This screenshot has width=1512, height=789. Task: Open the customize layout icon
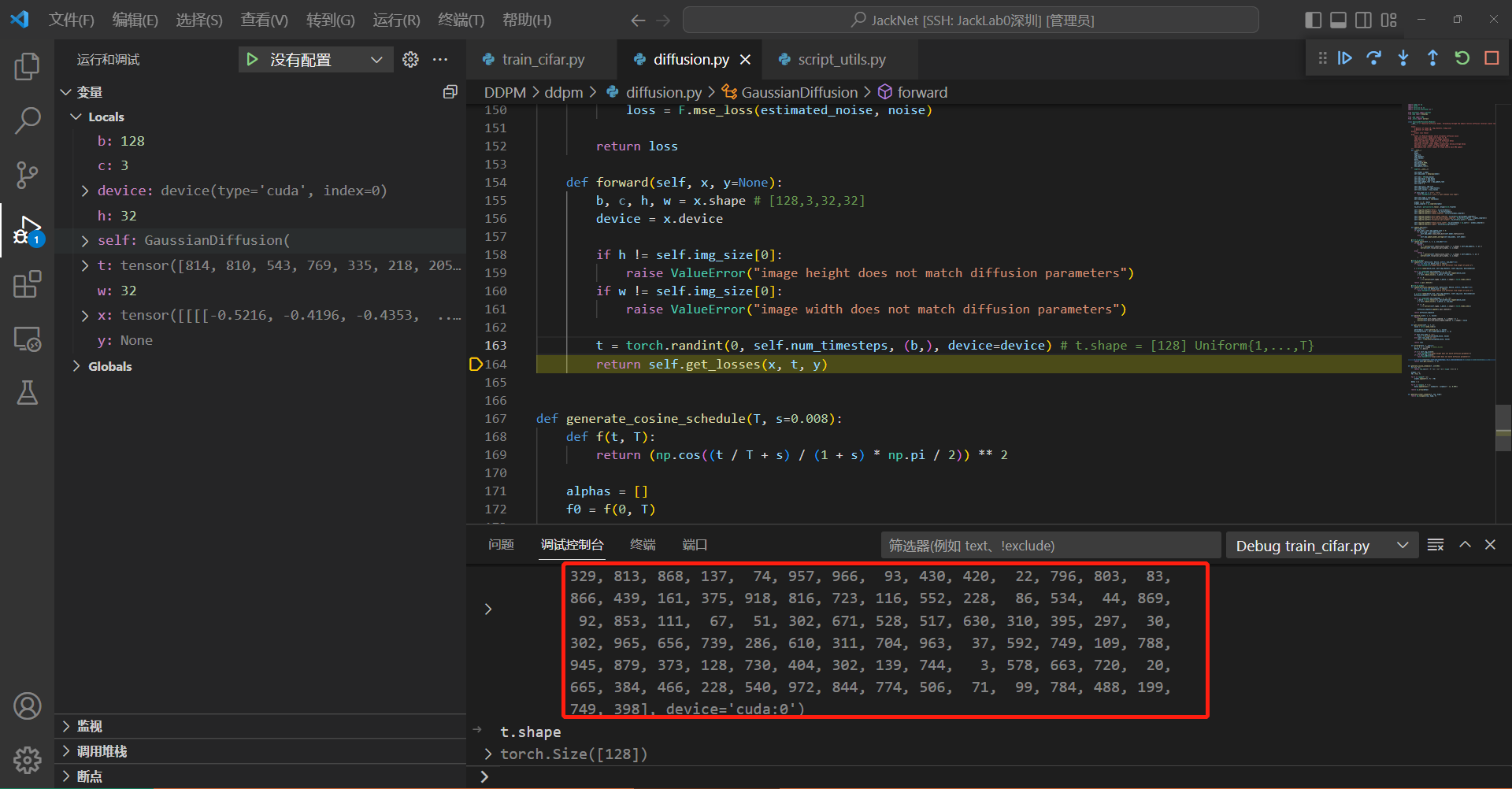tap(1388, 20)
